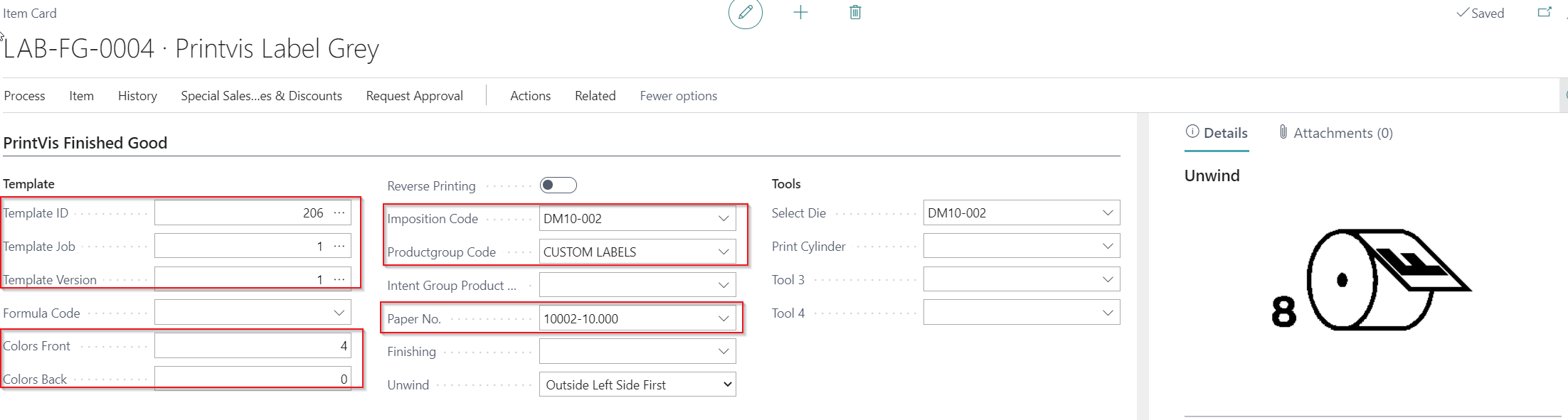This screenshot has width=1568, height=420.
Task: Toggle the Reverse Printing switch
Action: (558, 185)
